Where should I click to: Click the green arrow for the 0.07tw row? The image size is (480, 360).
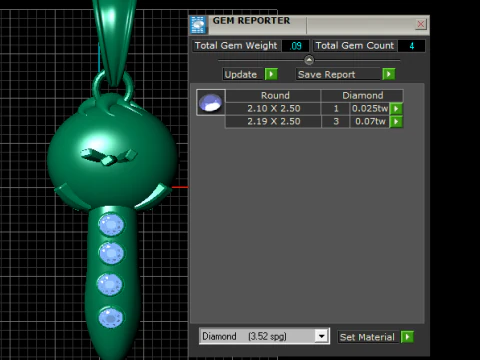[x=396, y=122]
